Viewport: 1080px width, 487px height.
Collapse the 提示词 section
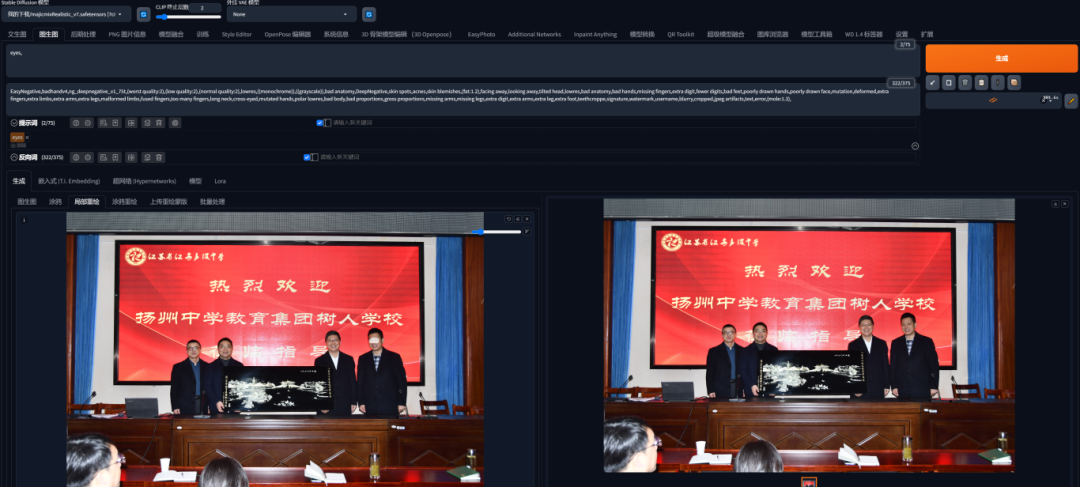(14, 123)
